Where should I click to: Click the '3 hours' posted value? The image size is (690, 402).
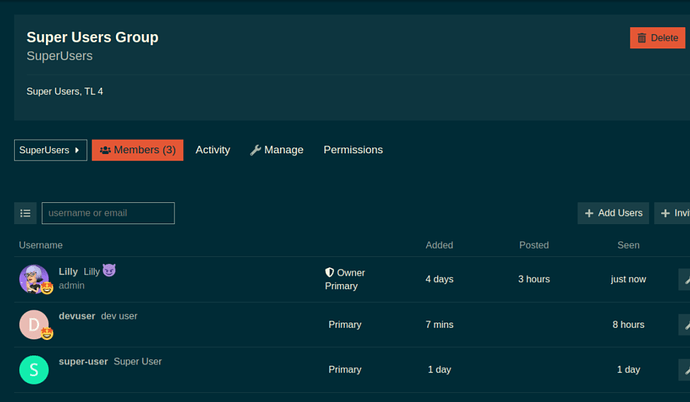534,279
